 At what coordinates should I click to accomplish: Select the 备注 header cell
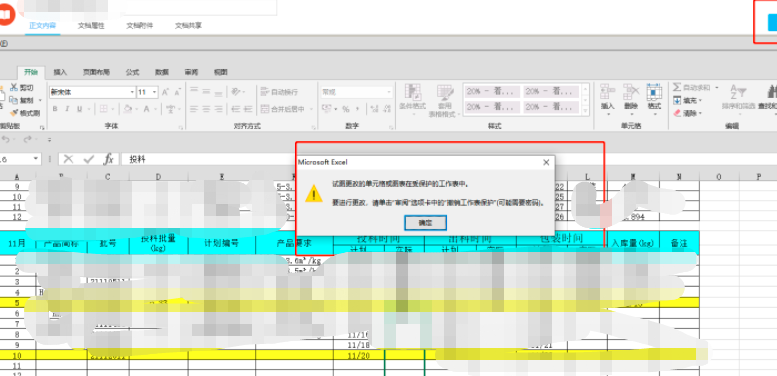679,243
